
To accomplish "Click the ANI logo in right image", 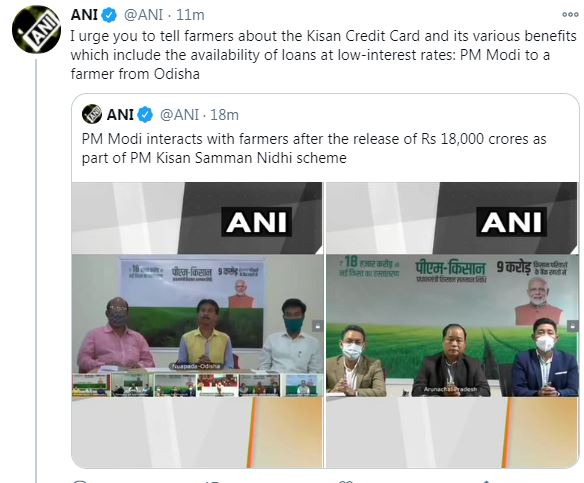I will [x=511, y=222].
